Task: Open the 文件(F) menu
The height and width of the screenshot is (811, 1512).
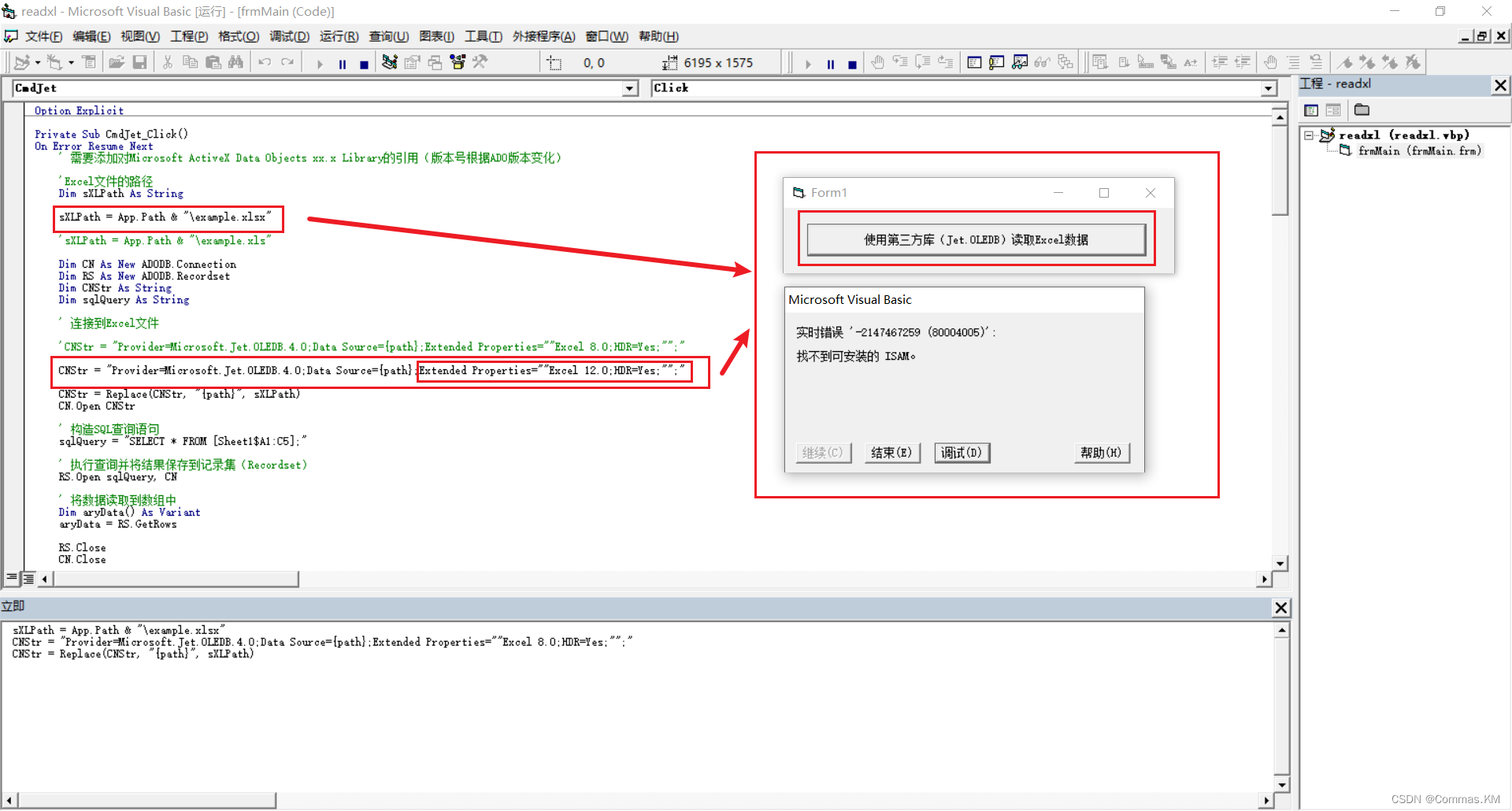Action: pyautogui.click(x=43, y=36)
